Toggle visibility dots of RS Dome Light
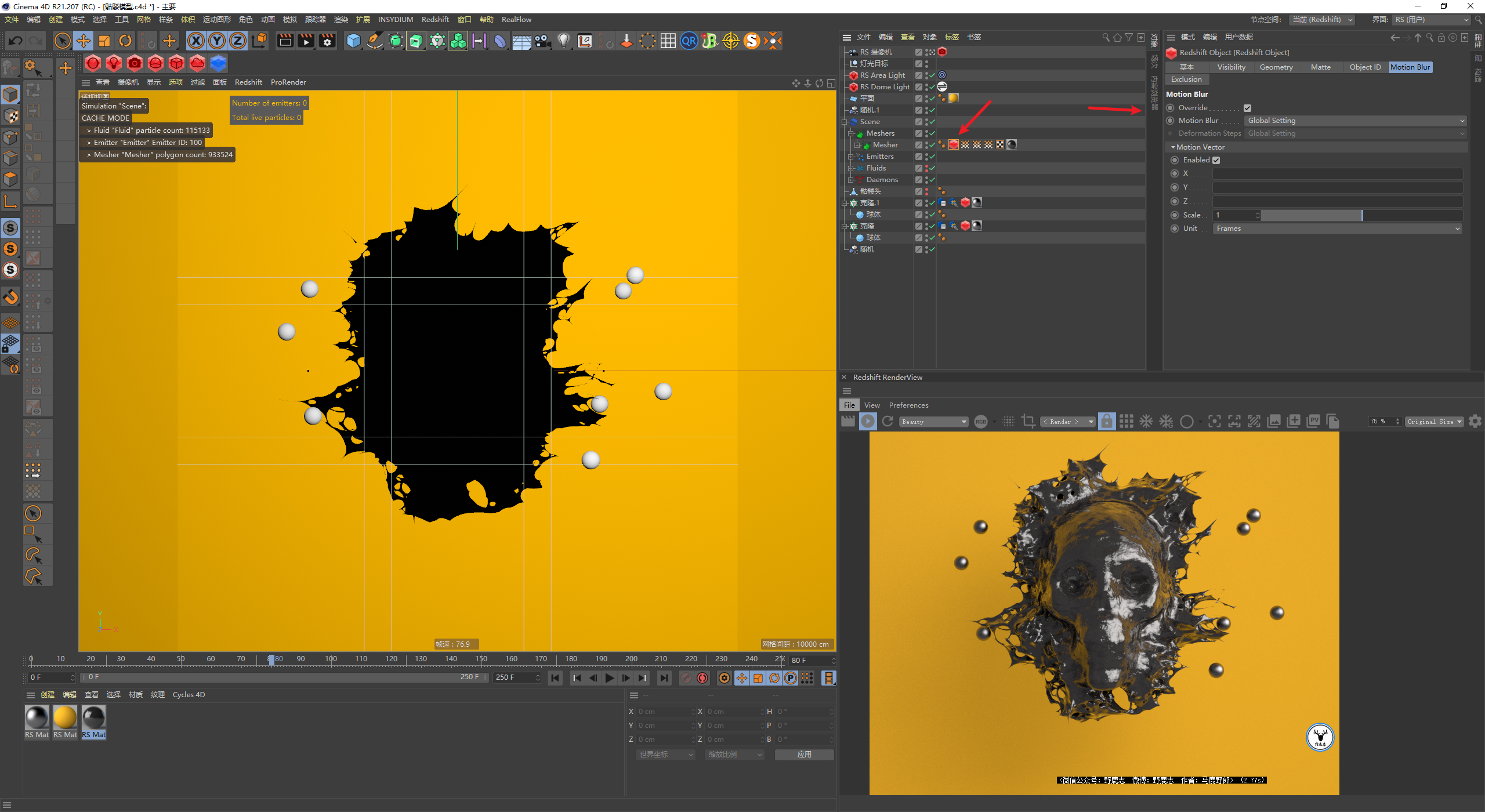 (926, 87)
